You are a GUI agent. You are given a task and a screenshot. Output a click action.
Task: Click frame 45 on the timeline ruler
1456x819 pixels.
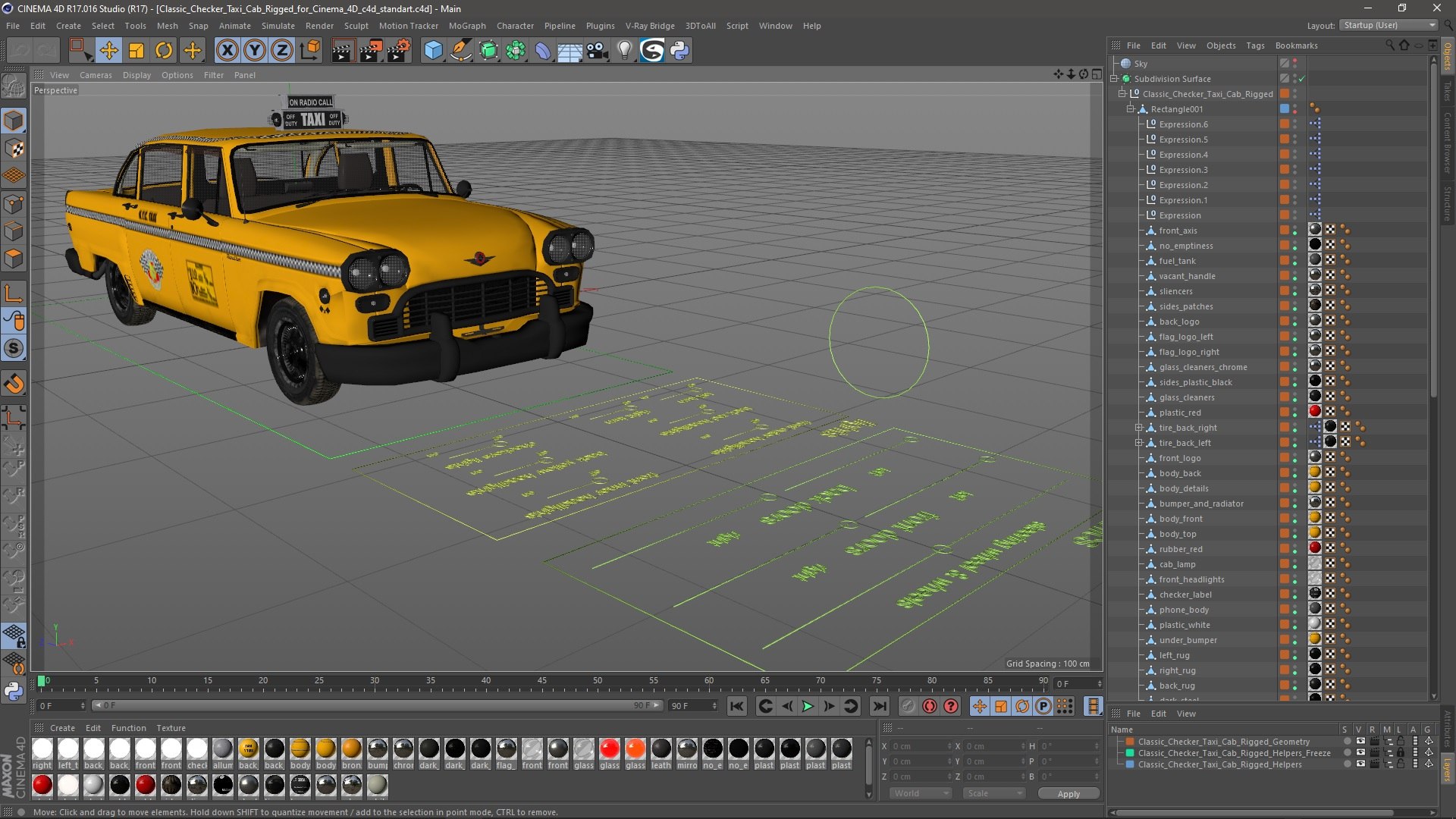pos(542,681)
